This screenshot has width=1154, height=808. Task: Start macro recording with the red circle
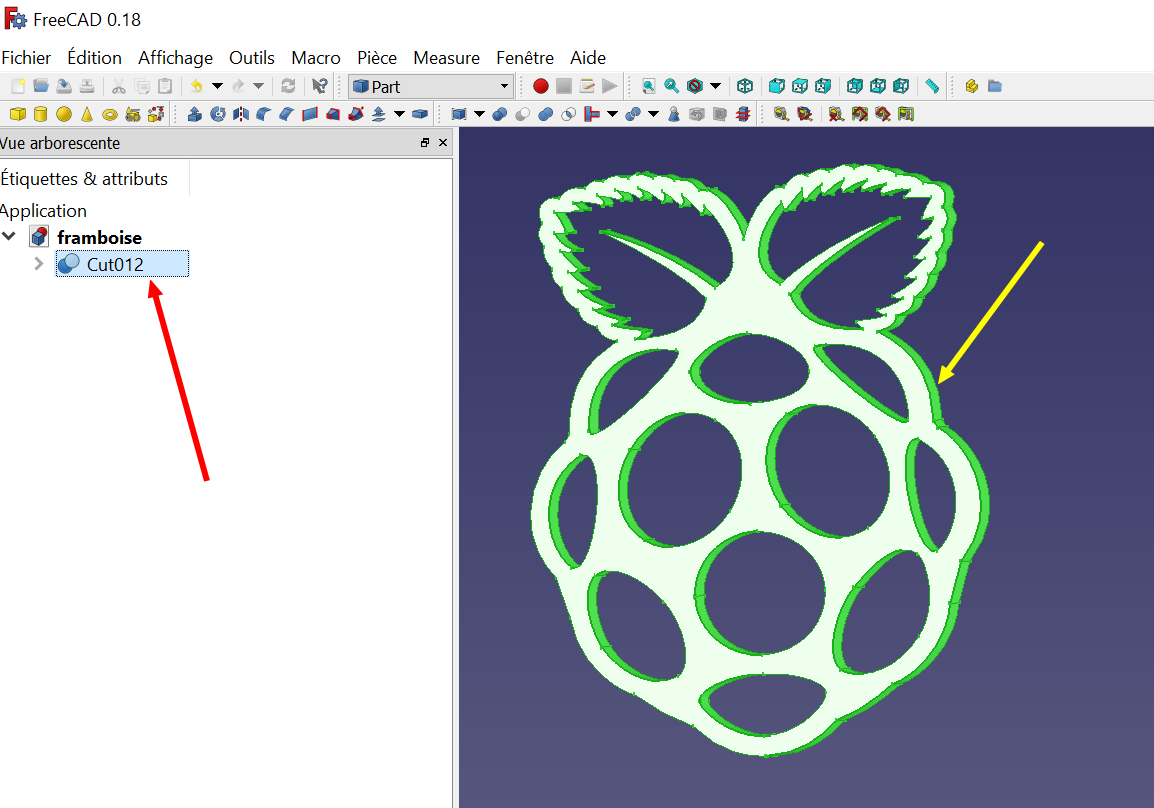point(541,86)
